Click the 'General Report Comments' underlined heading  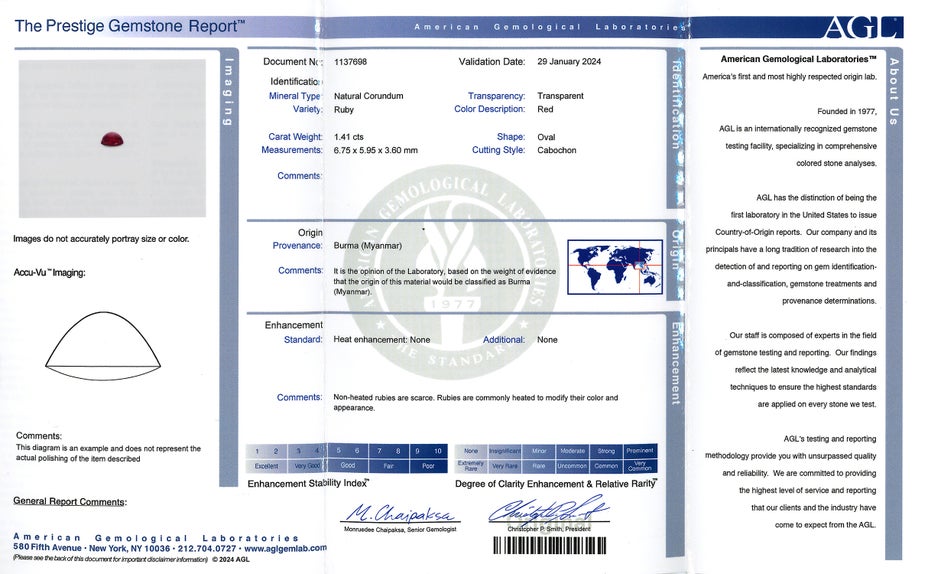[x=70, y=501]
